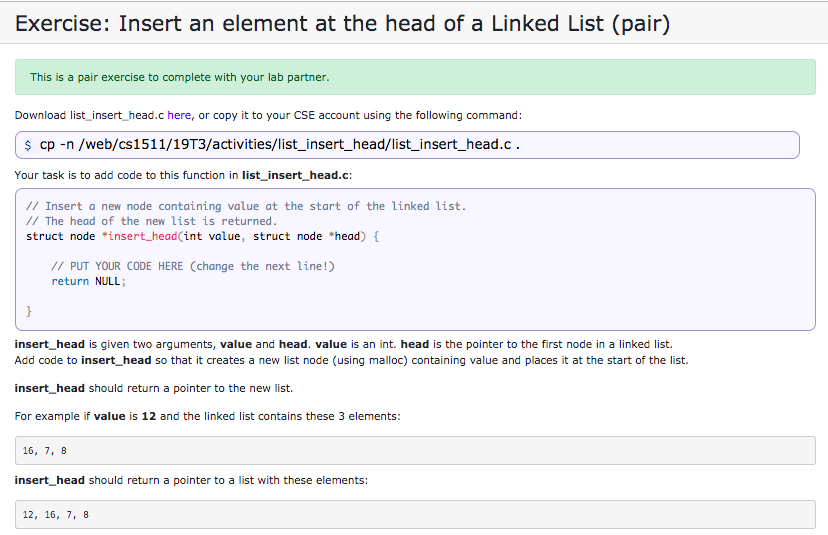Click the cp command text box
828x535 pixels.
(x=407, y=145)
